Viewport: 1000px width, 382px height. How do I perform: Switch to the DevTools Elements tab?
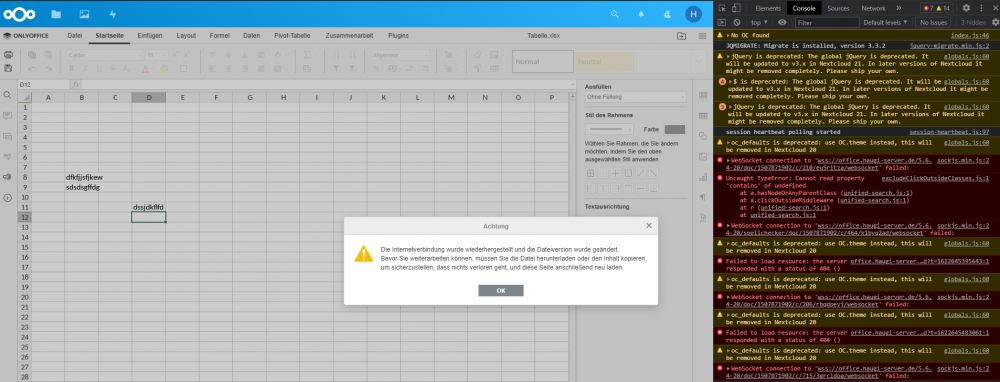tap(768, 8)
